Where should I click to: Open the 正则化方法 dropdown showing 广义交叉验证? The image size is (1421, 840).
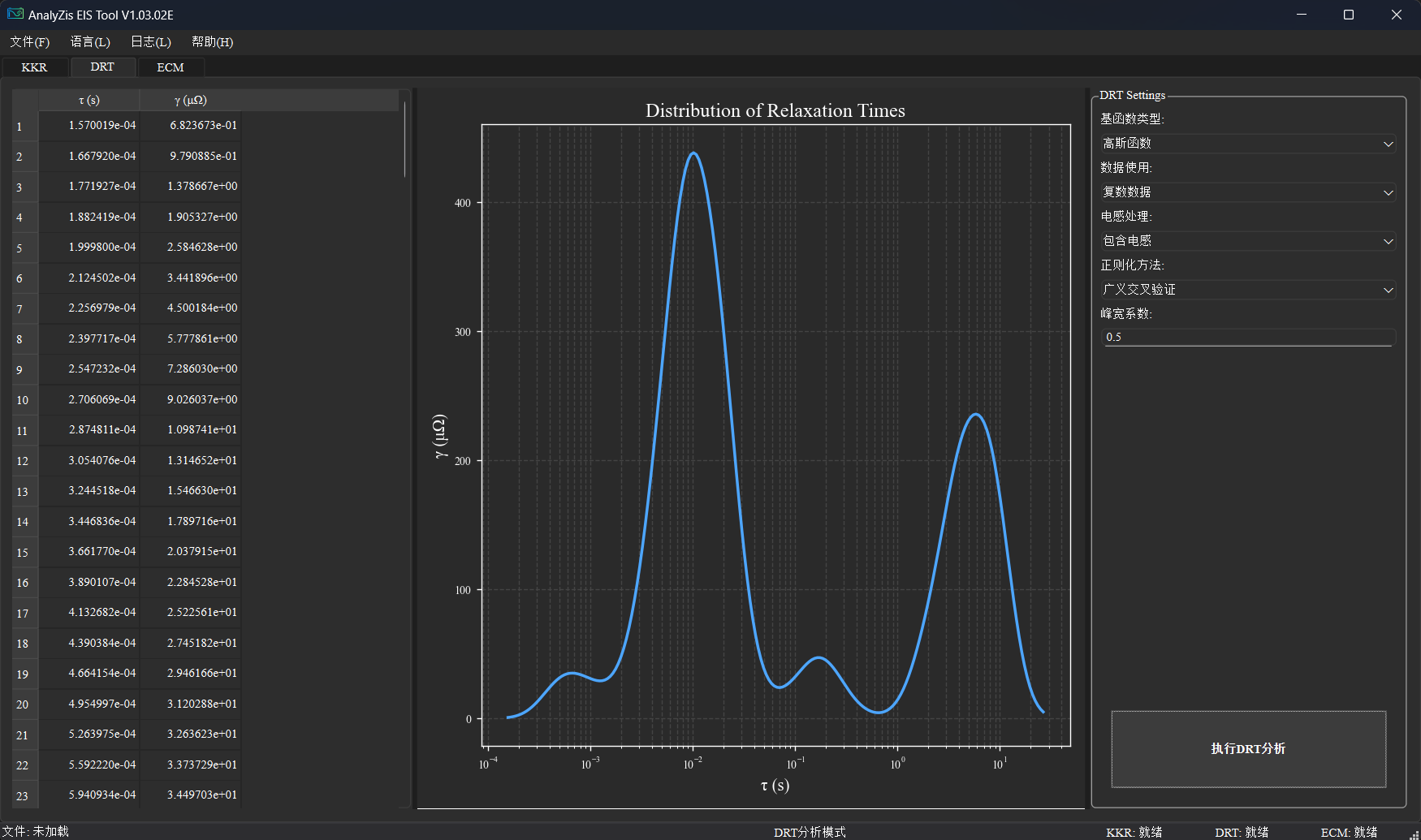pos(1247,290)
